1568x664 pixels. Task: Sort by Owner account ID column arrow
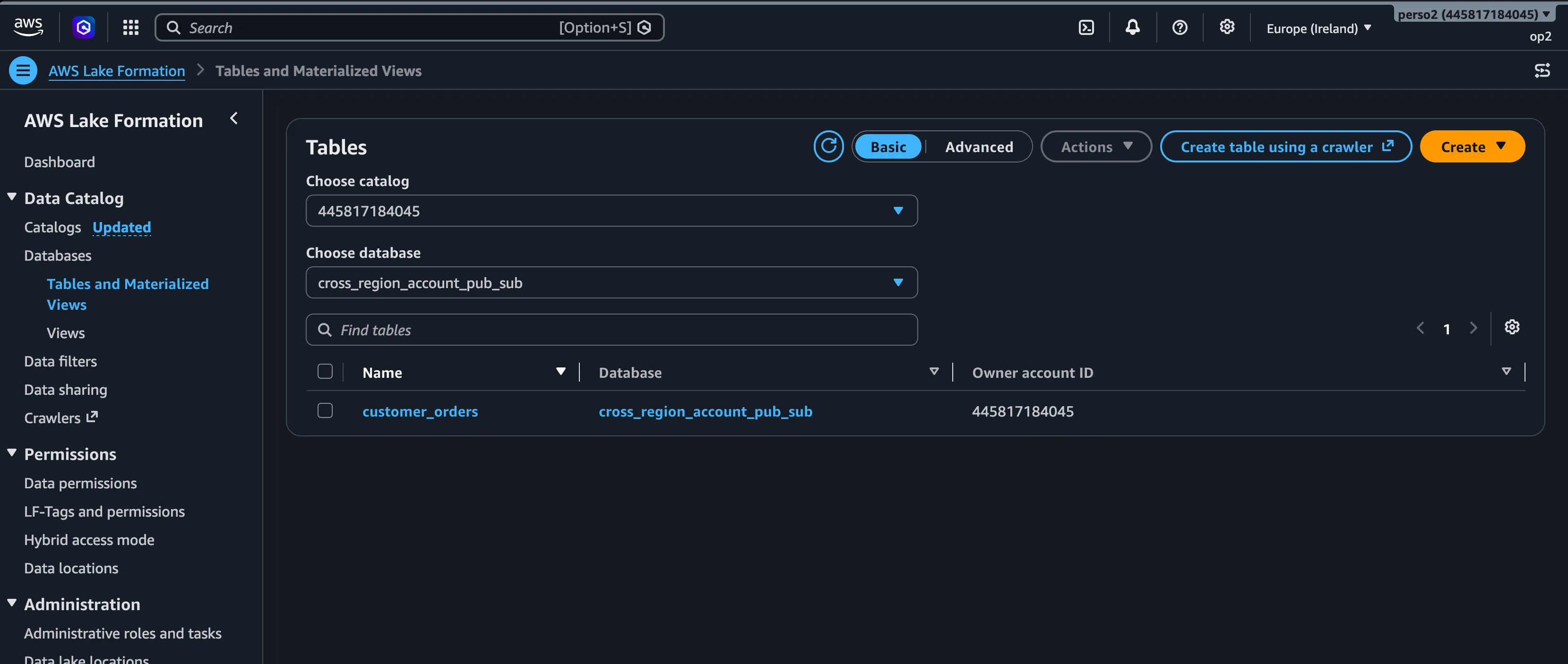tap(1506, 372)
